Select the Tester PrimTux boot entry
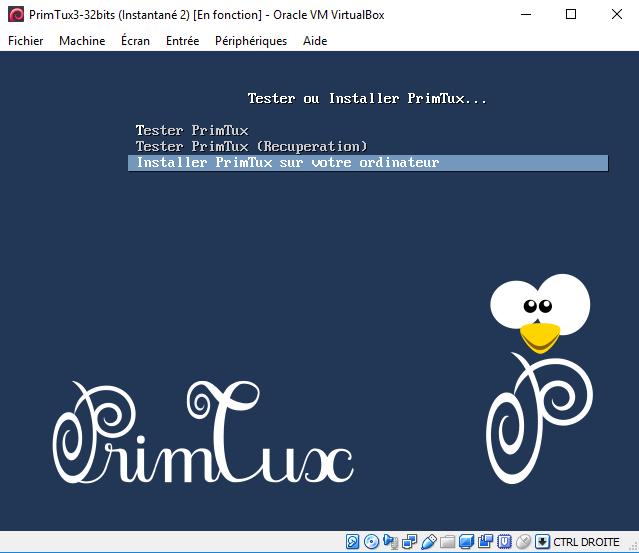The width and height of the screenshot is (639, 553). tap(192, 130)
